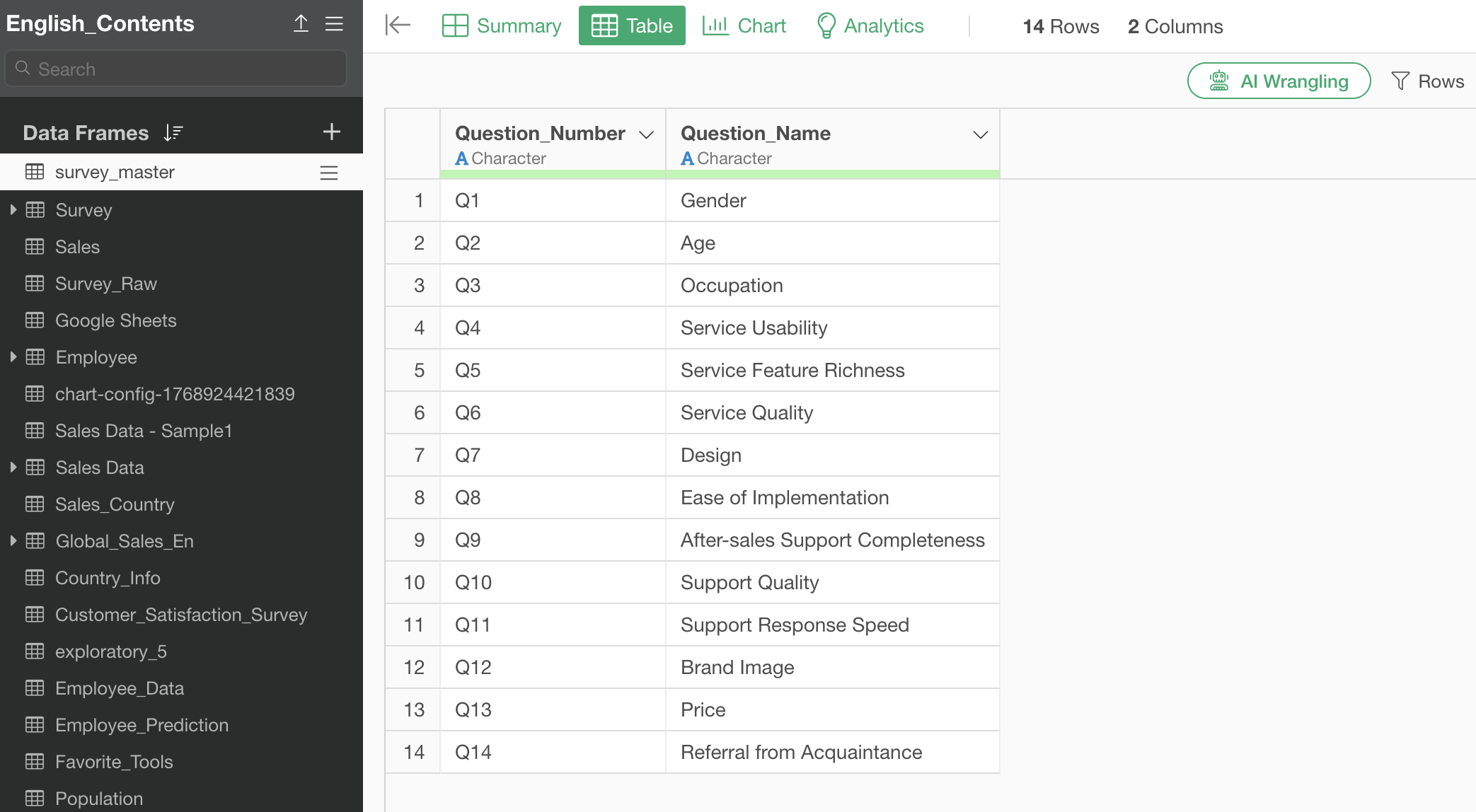Switch to the Summary tab

pos(502,26)
